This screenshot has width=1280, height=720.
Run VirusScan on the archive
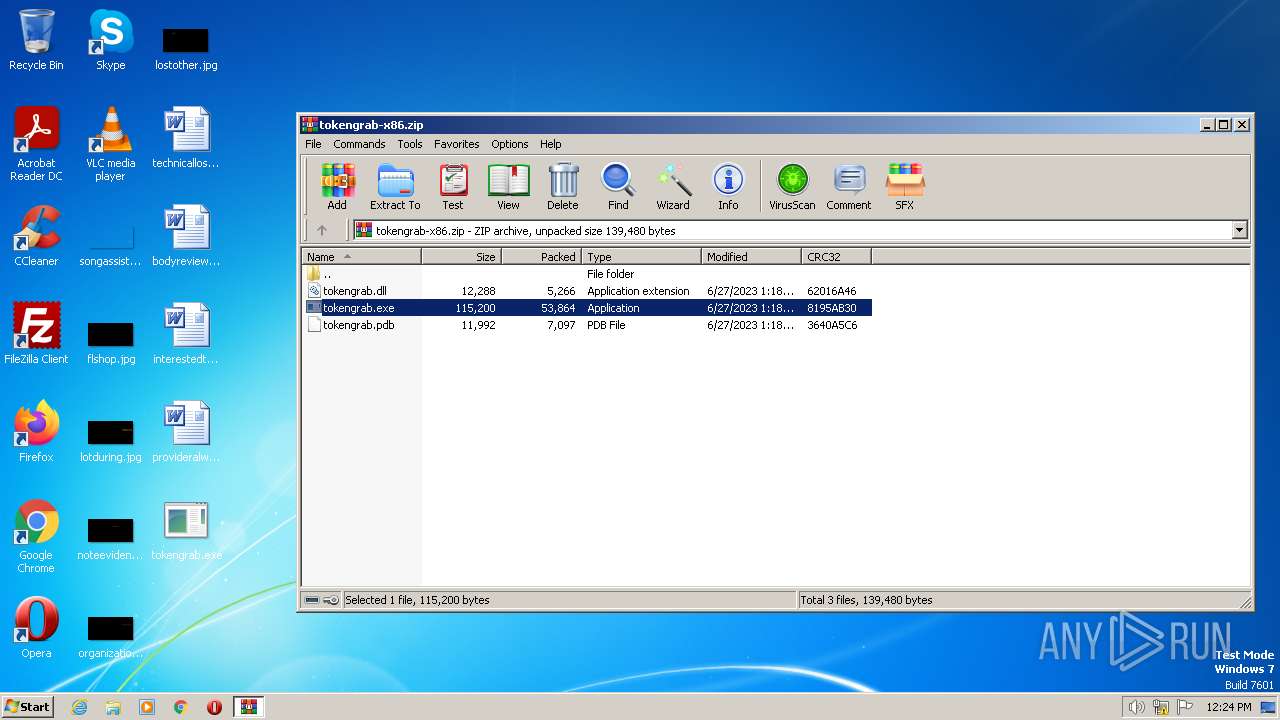tap(792, 187)
